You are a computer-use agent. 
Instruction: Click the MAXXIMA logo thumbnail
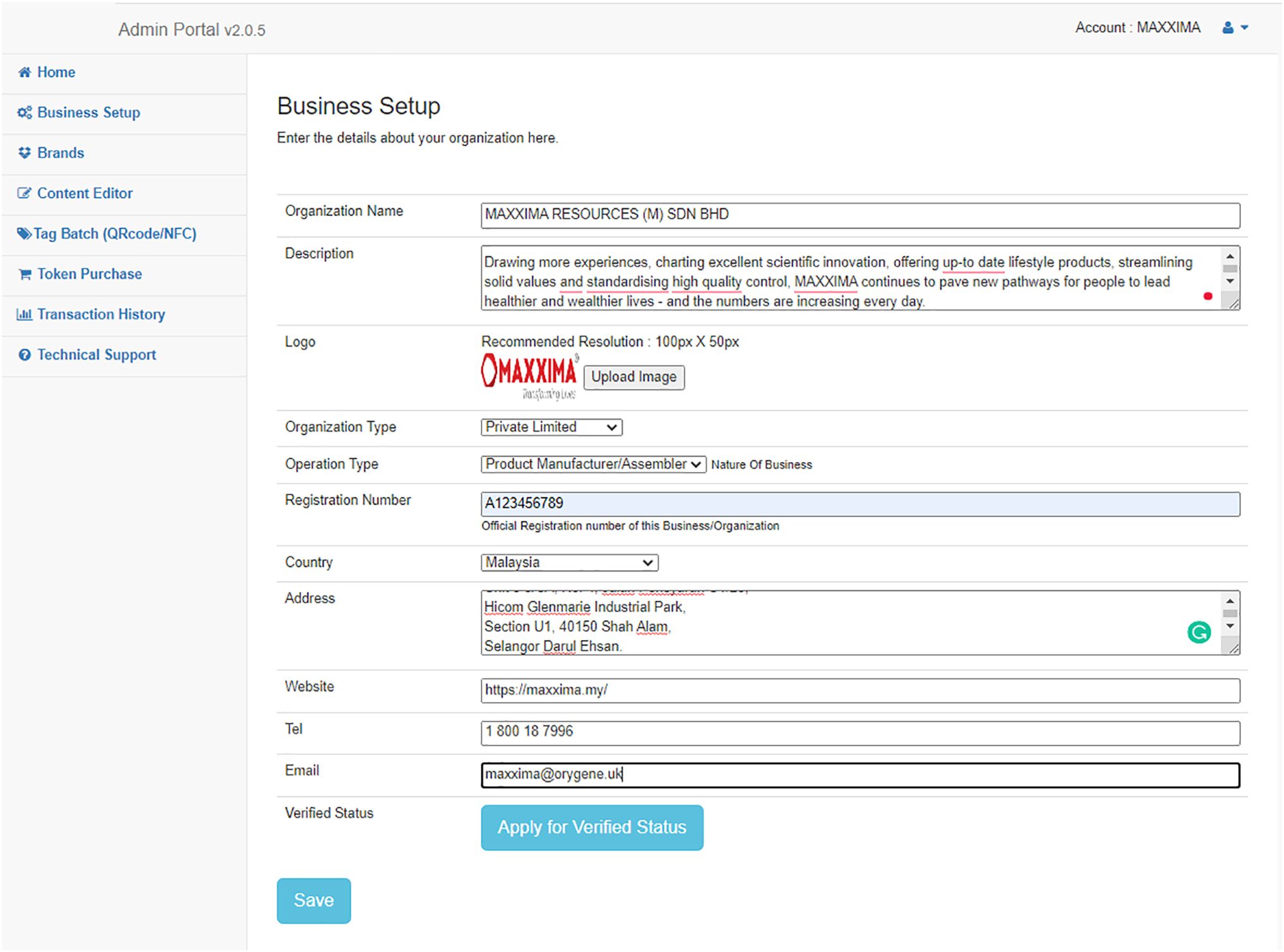point(529,376)
